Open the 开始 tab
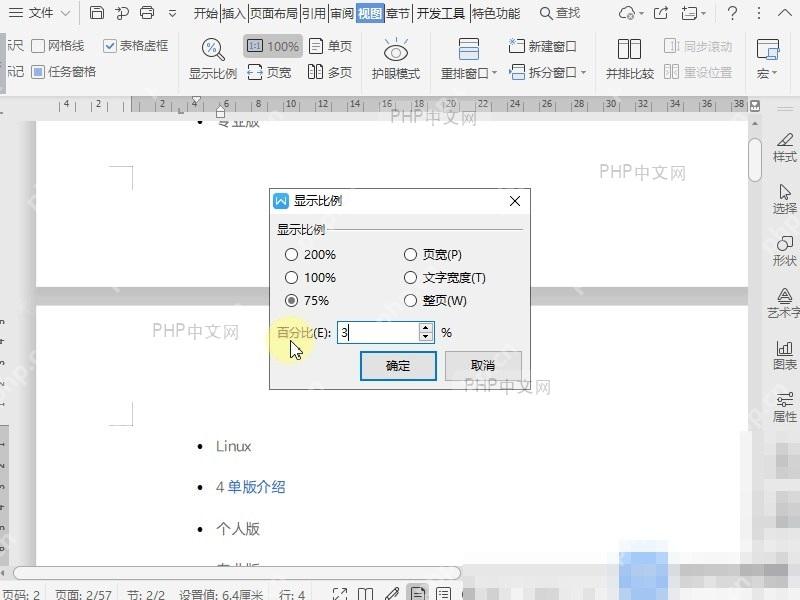 point(206,13)
